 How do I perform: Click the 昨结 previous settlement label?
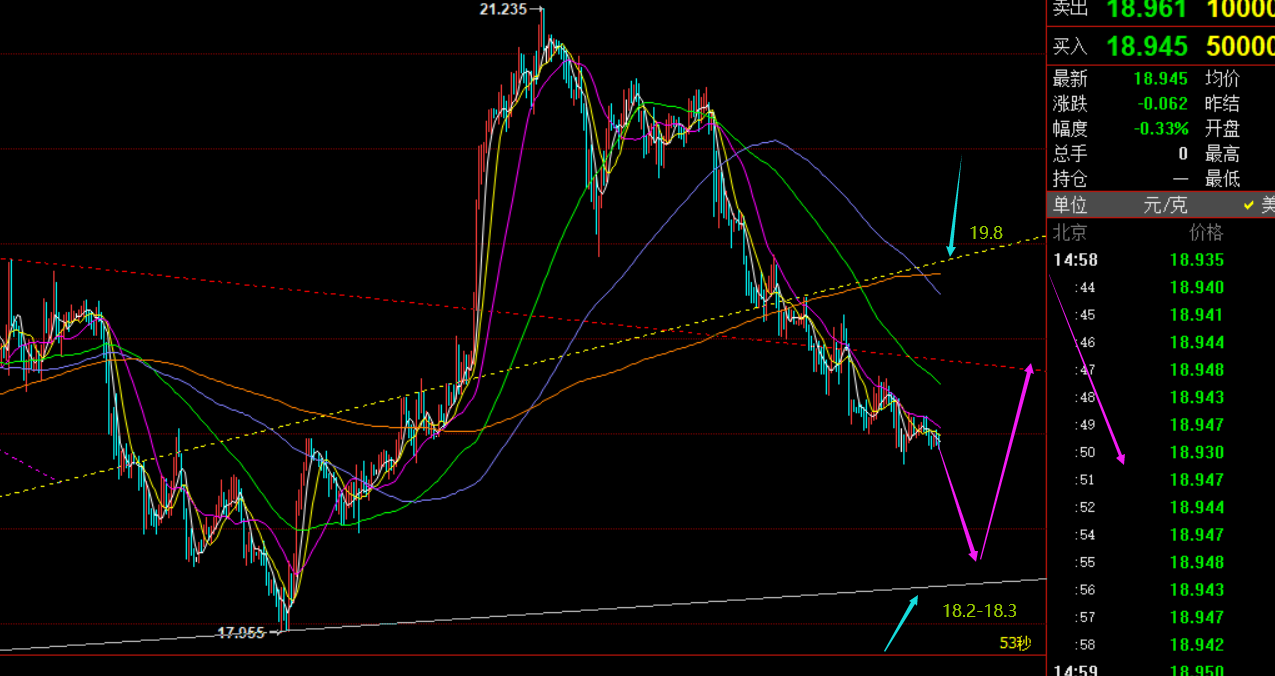1223,104
